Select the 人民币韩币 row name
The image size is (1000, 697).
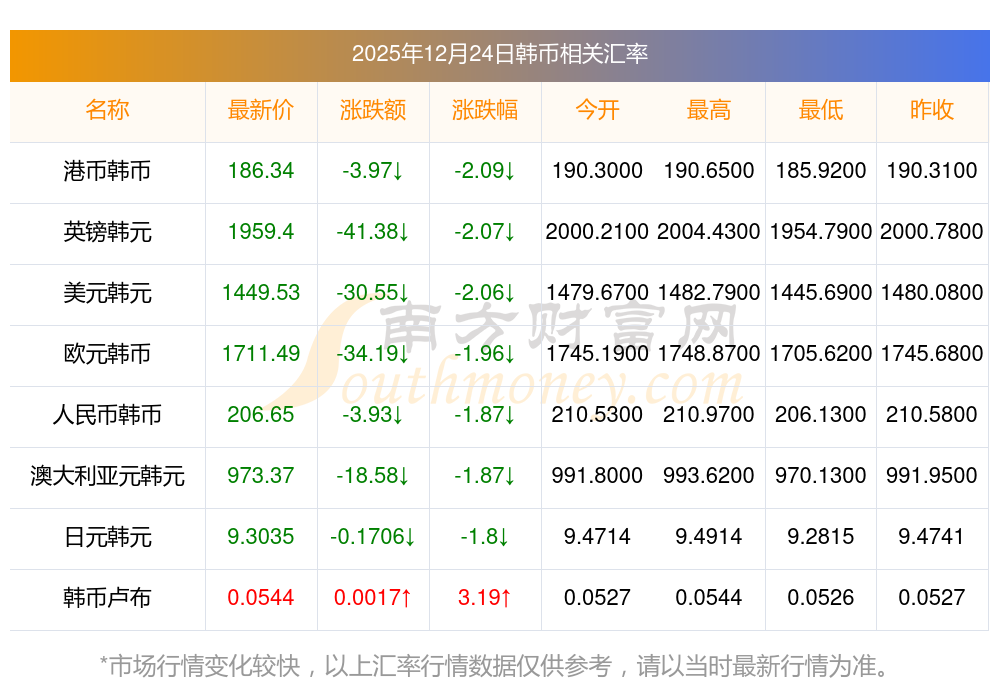point(107,415)
